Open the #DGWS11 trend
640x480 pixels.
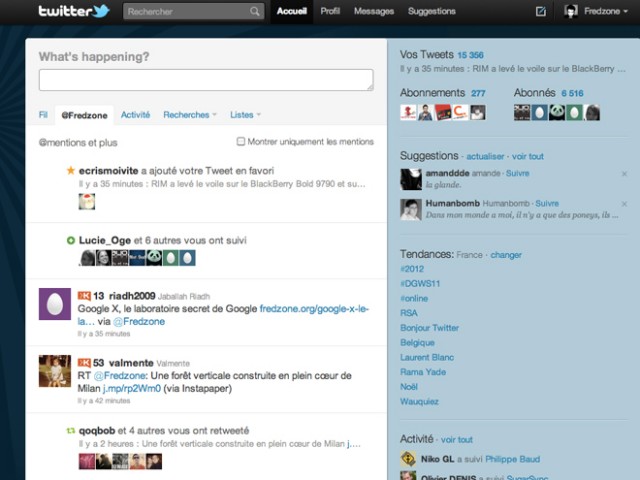pos(420,284)
